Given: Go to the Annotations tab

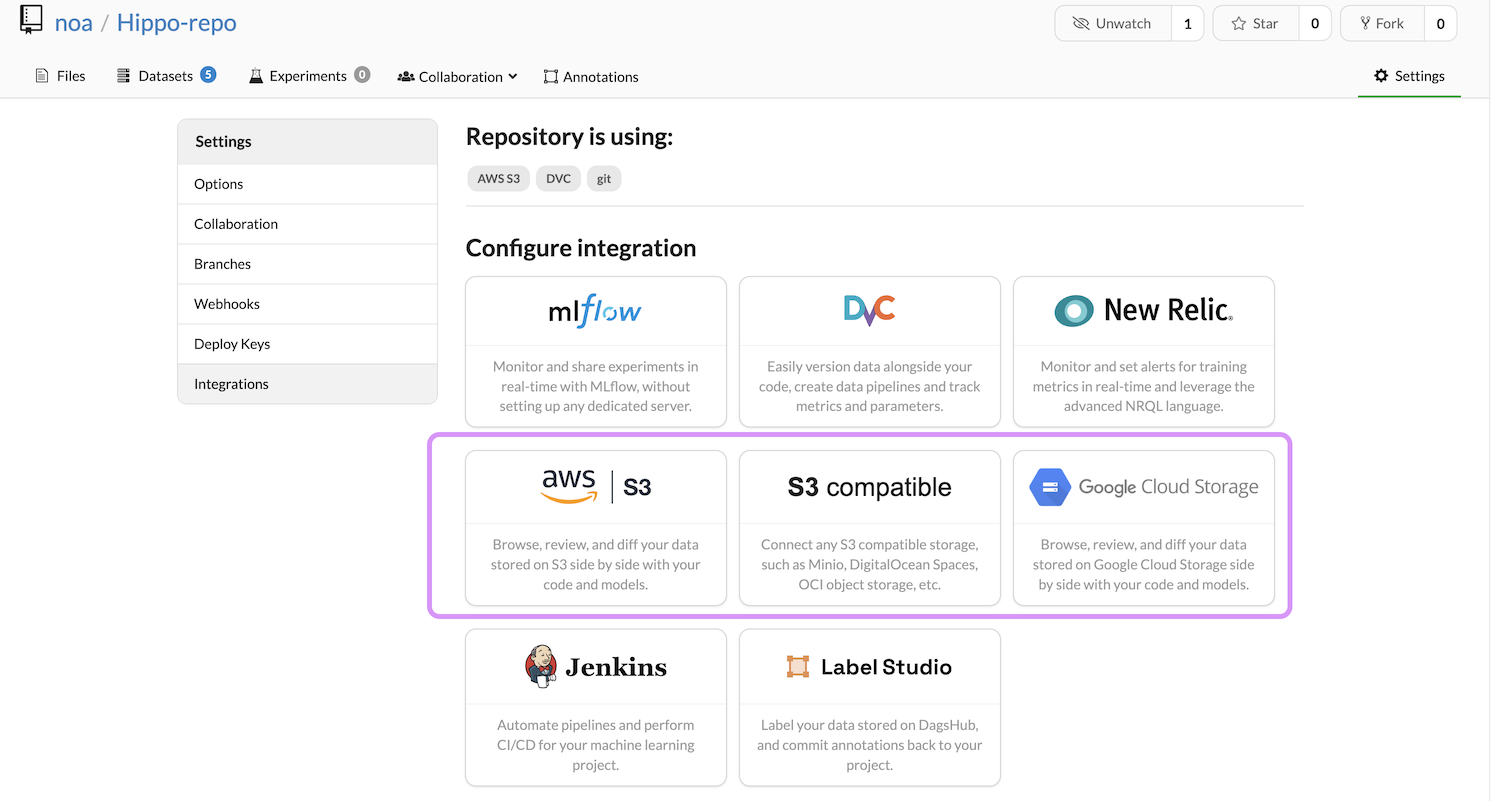Looking at the screenshot, I should tap(591, 77).
